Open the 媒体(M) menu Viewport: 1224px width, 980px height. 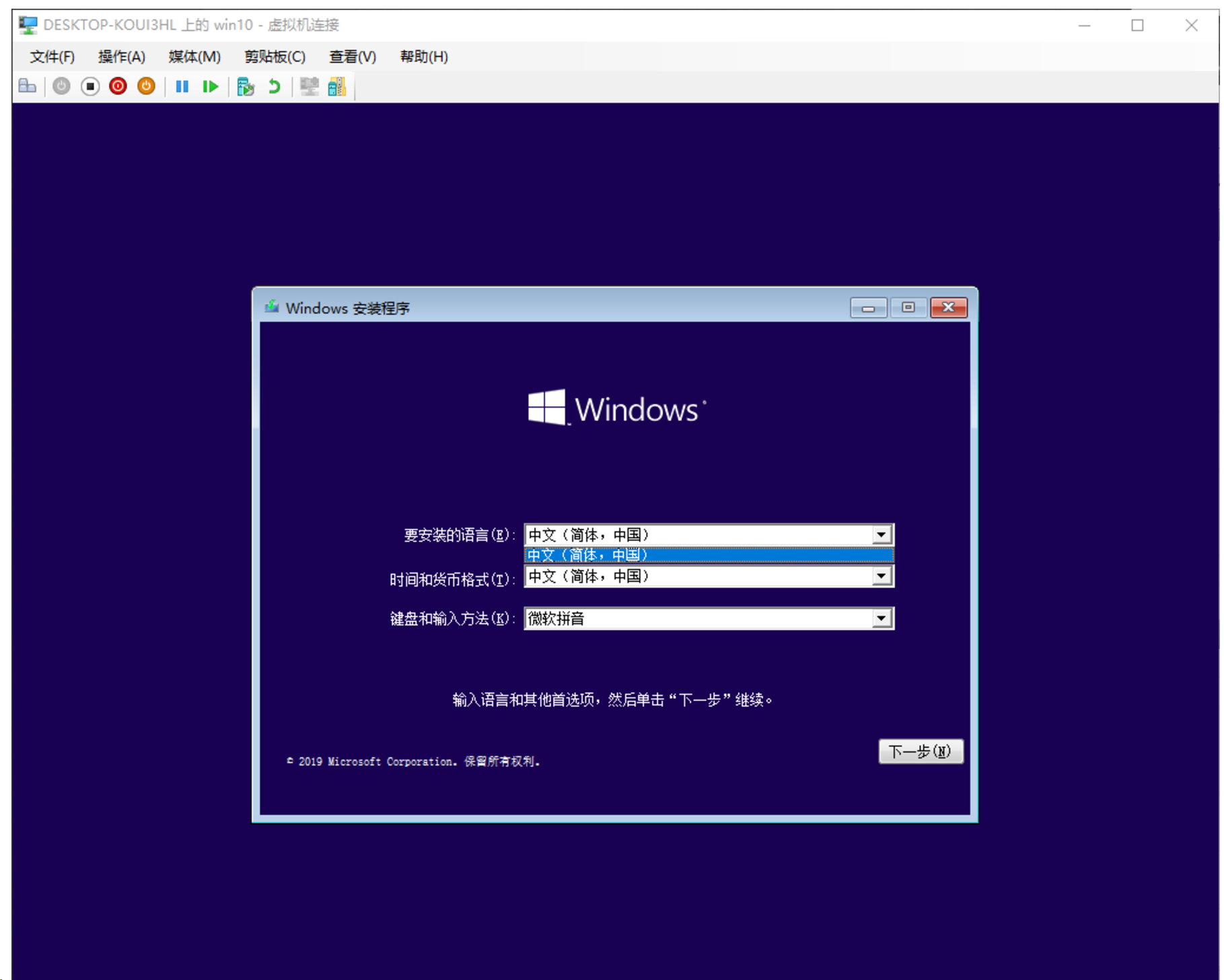[x=194, y=56]
